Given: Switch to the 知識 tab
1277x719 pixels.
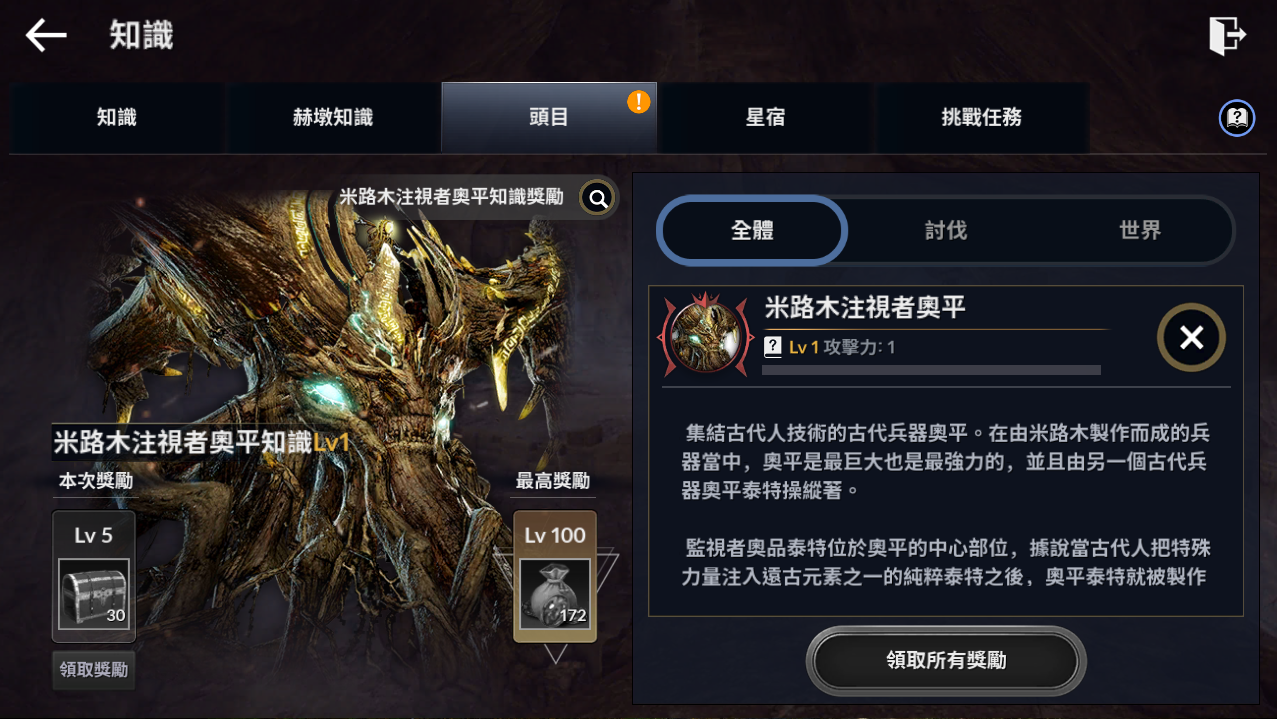Looking at the screenshot, I should (x=117, y=118).
